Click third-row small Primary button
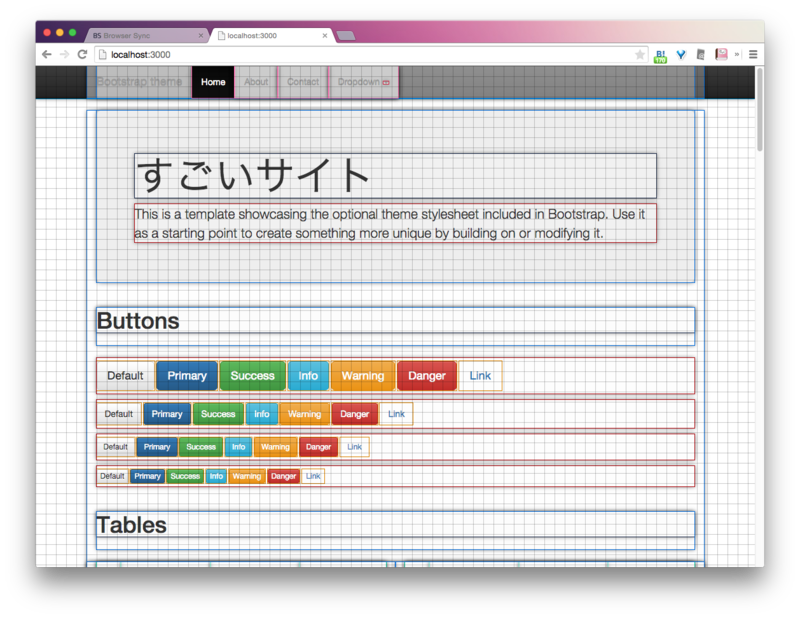This screenshot has height=618, width=800. (x=157, y=447)
